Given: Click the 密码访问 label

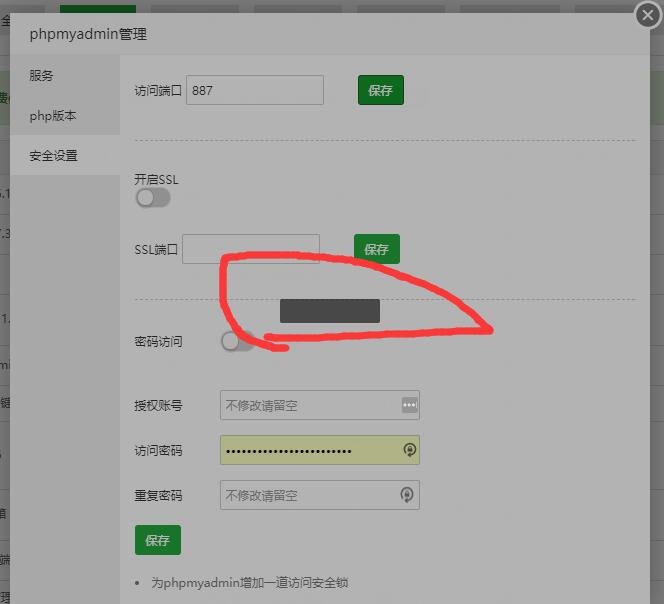Looking at the screenshot, I should (158, 342).
